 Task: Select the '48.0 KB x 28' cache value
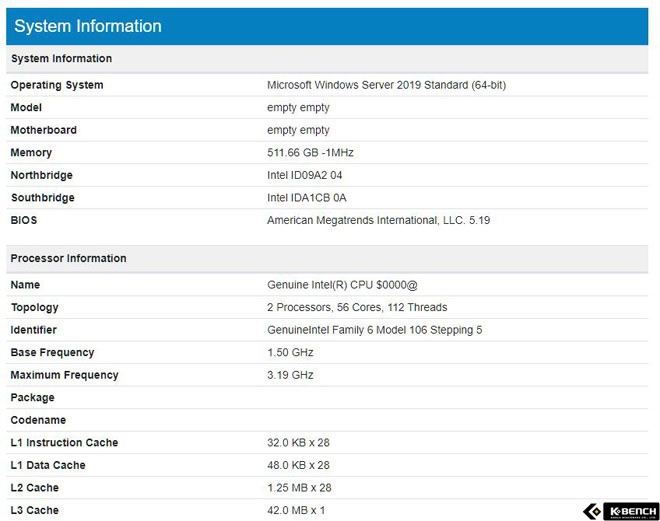(x=298, y=465)
